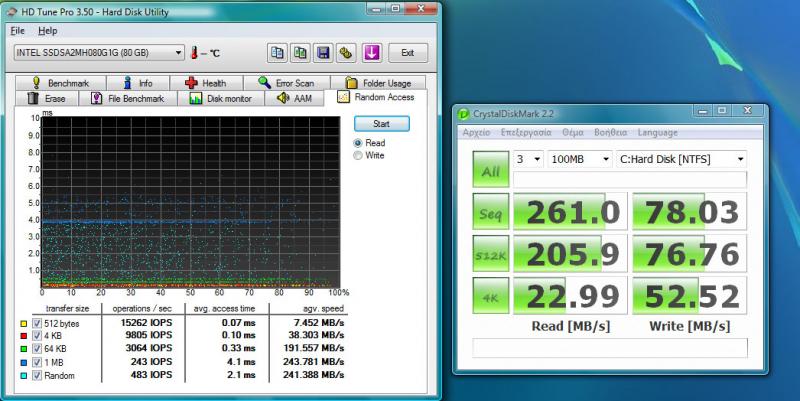Image resolution: width=800 pixels, height=401 pixels.
Task: Uncheck the 512 bytes transfer size checkbox
Action: (37, 323)
